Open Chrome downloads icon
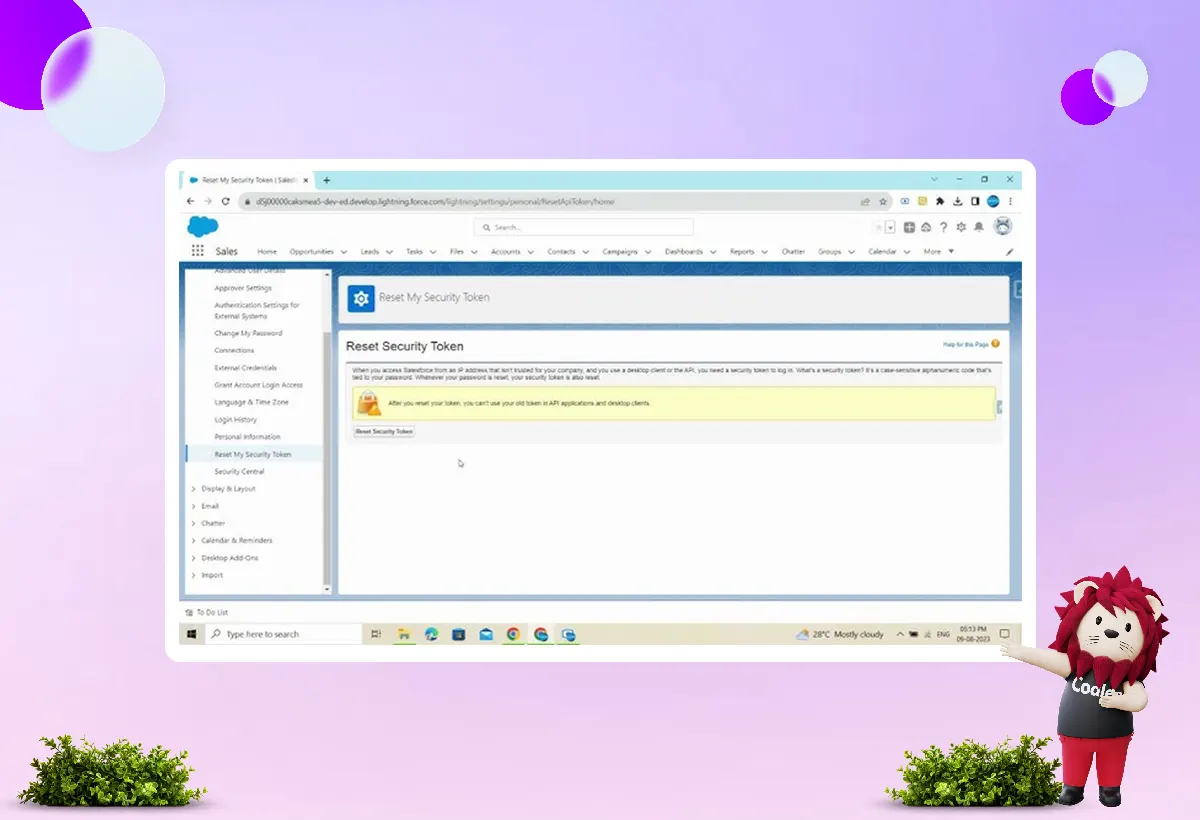 [x=958, y=201]
